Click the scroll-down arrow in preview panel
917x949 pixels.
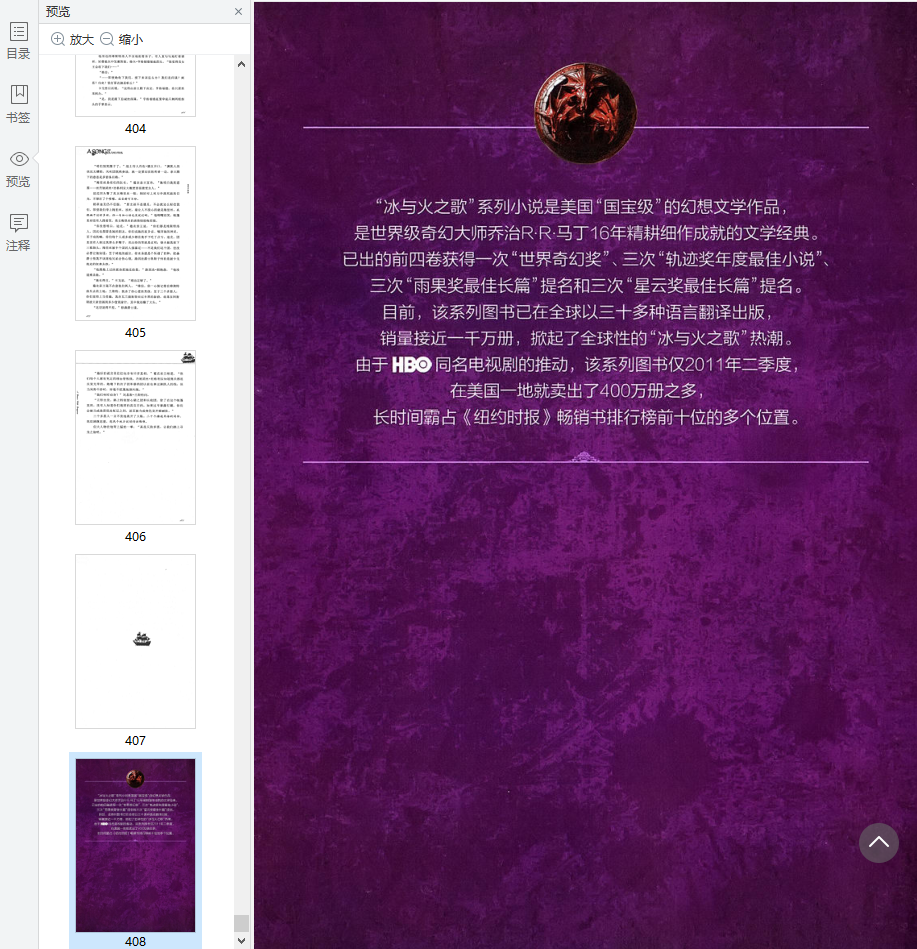pyautogui.click(x=242, y=941)
